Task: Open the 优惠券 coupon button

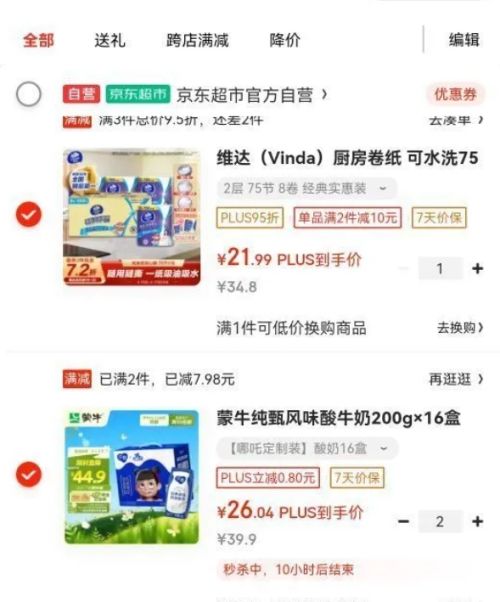Action: pos(455,94)
